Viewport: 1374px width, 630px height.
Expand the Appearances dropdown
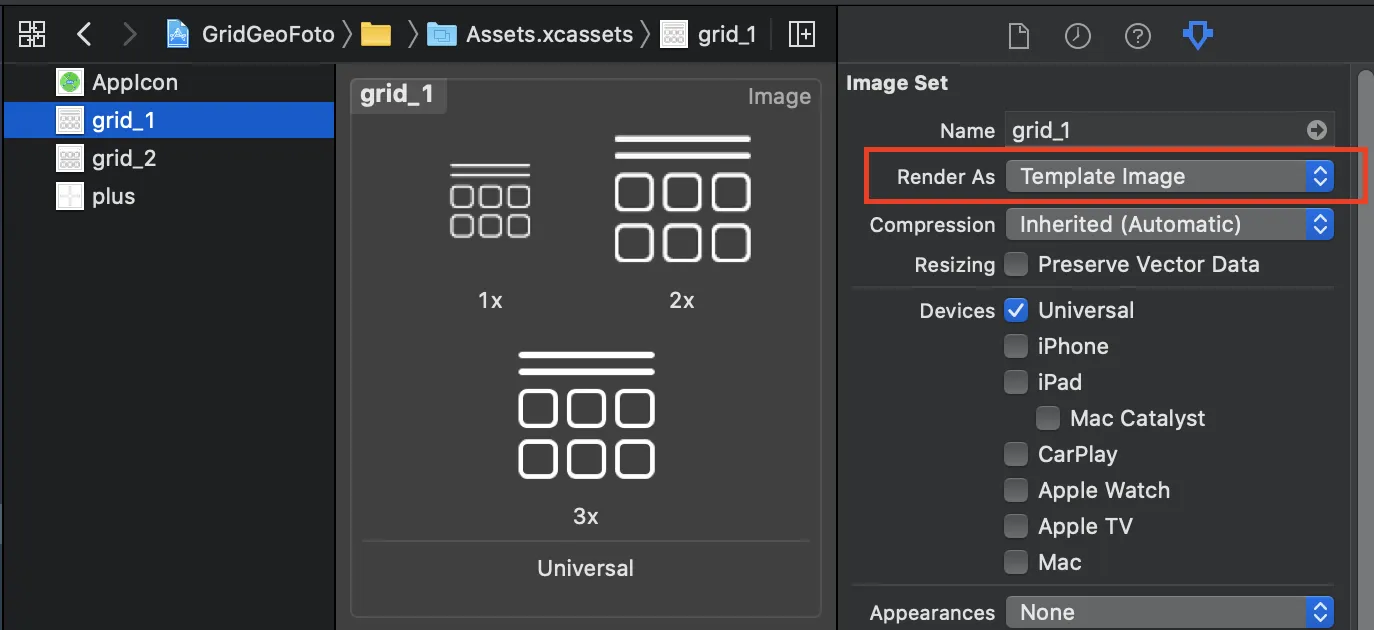(x=1169, y=612)
